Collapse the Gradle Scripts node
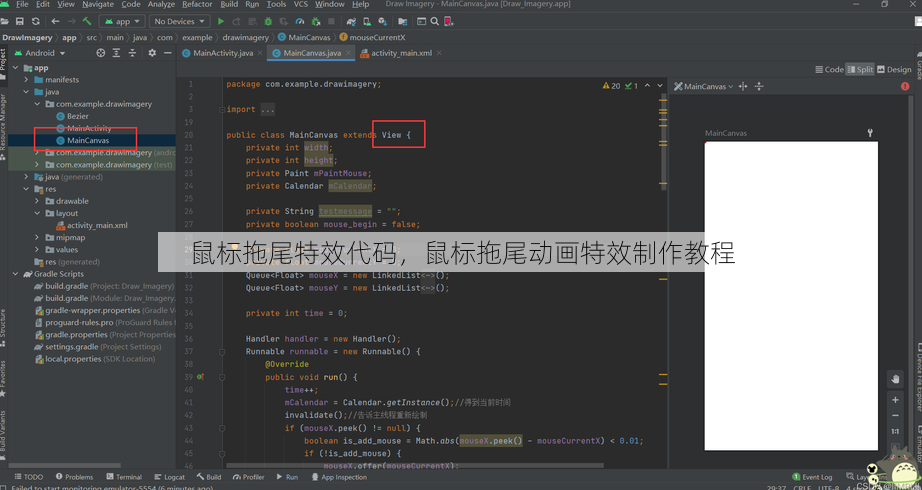Image resolution: width=922 pixels, height=490 pixels. 15,274
